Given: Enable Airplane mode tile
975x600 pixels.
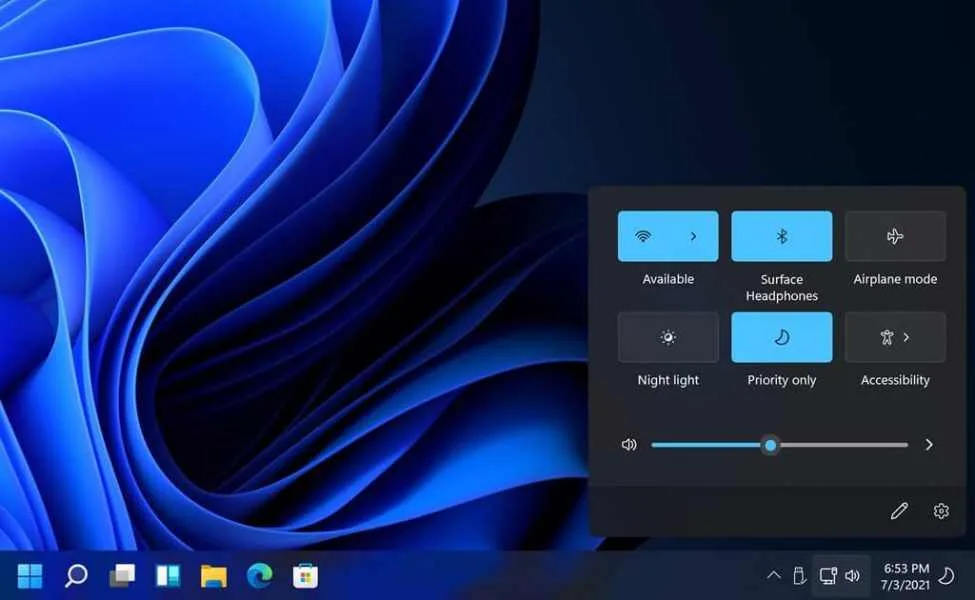Looking at the screenshot, I should pyautogui.click(x=895, y=236).
